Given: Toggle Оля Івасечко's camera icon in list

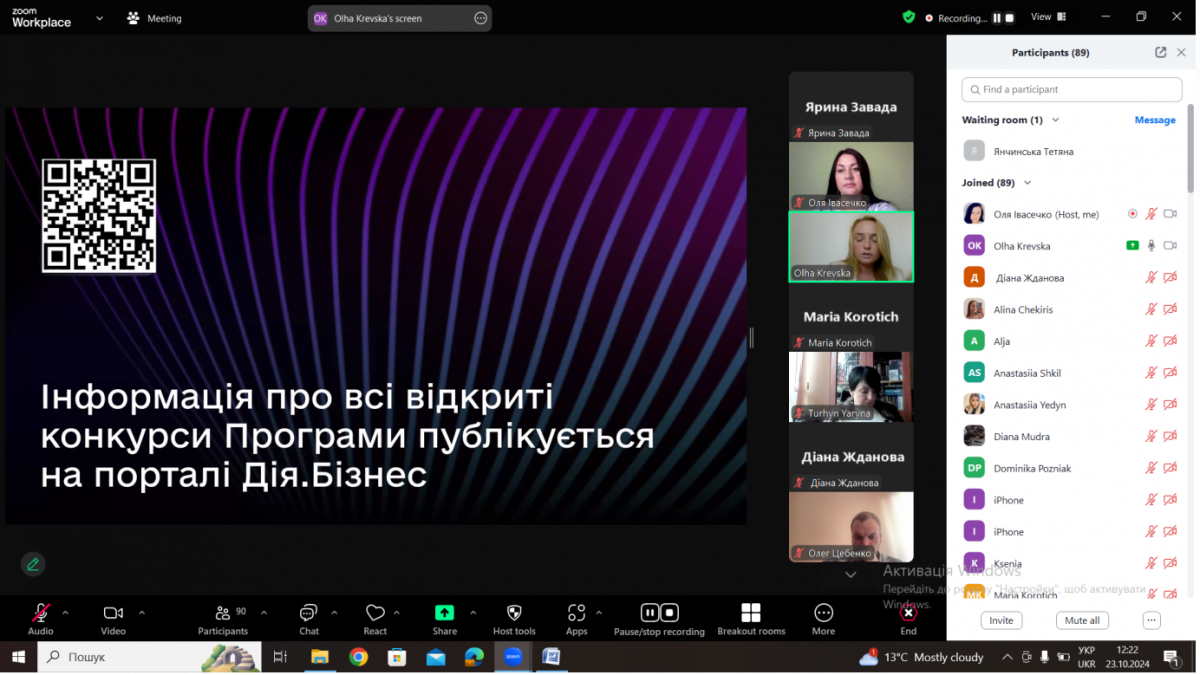Looking at the screenshot, I should coord(1170,213).
